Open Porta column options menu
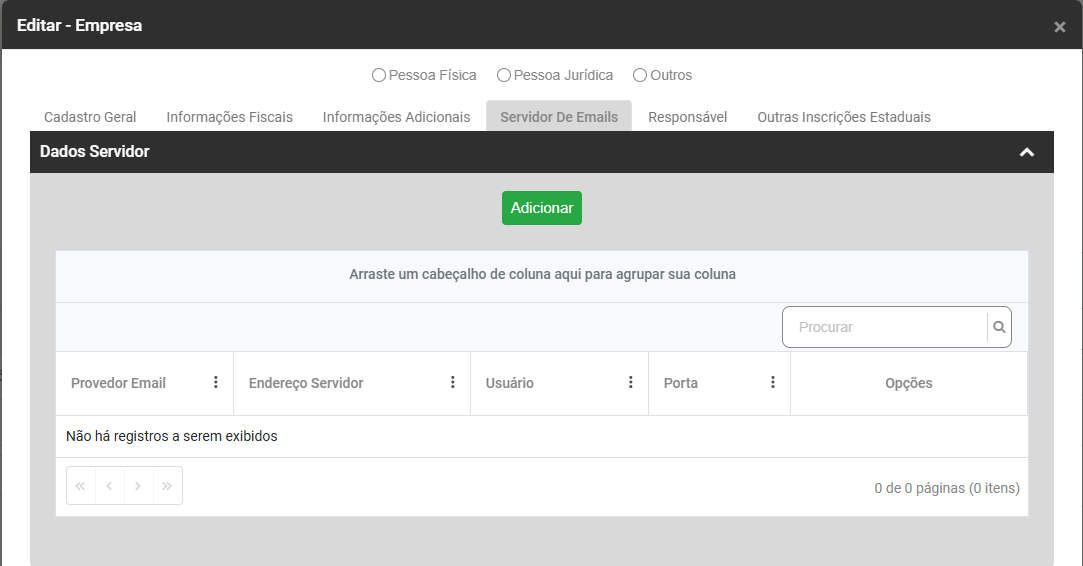1083x566 pixels. [773, 382]
